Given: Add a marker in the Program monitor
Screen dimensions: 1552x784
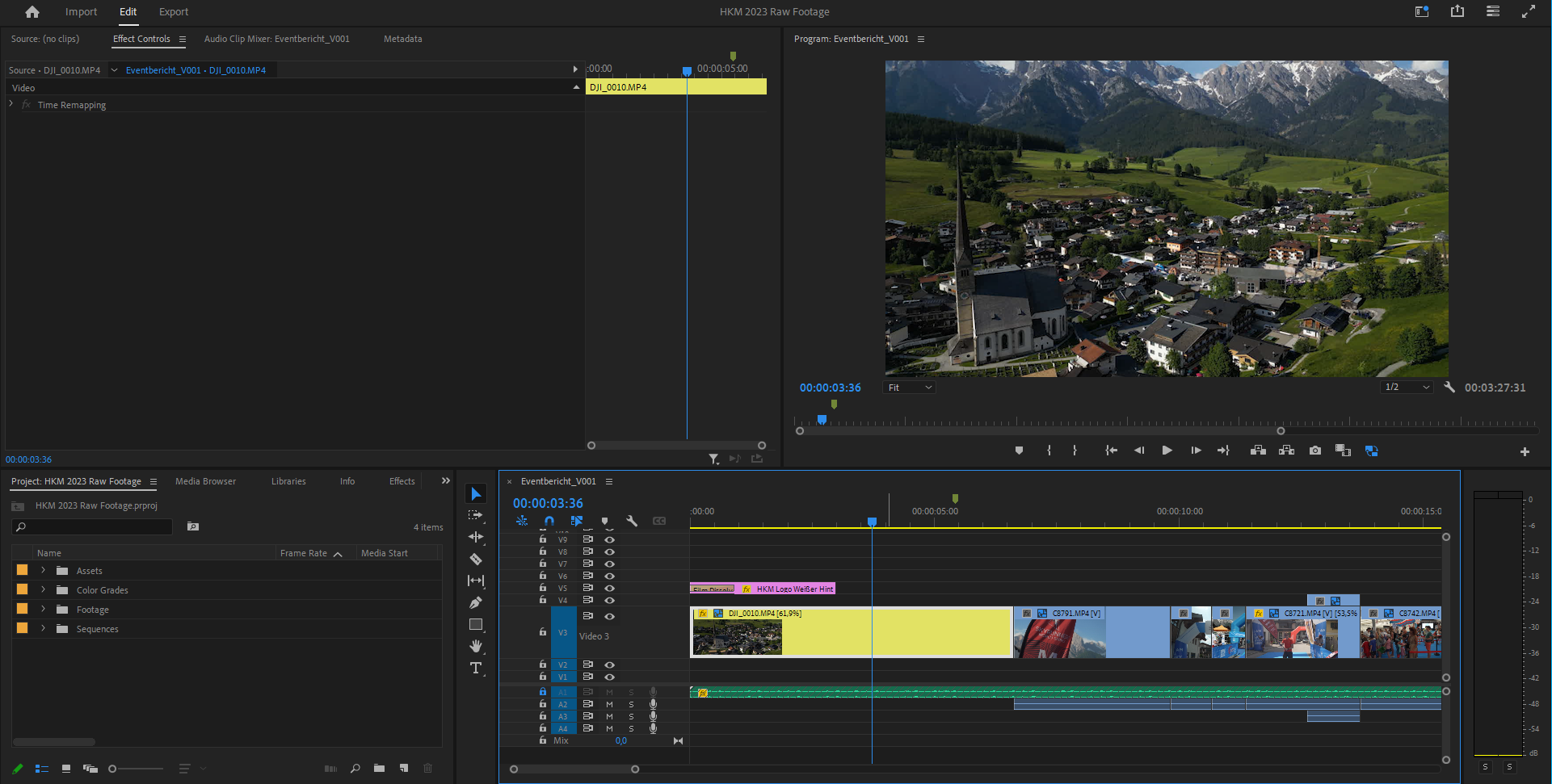Looking at the screenshot, I should tap(1019, 451).
